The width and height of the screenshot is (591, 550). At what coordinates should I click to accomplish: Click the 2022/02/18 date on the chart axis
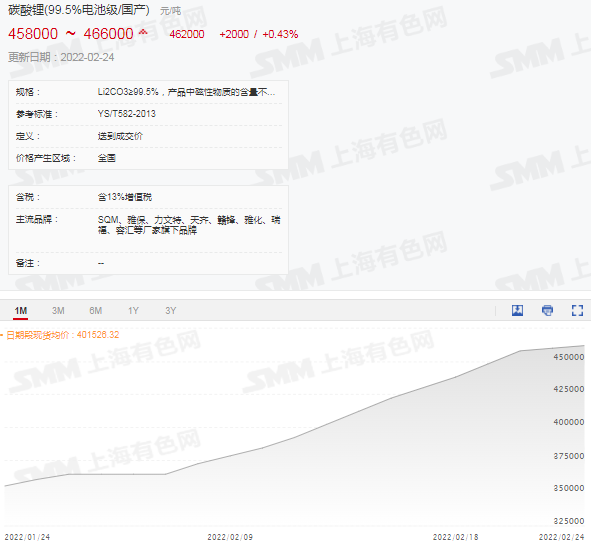click(x=455, y=537)
